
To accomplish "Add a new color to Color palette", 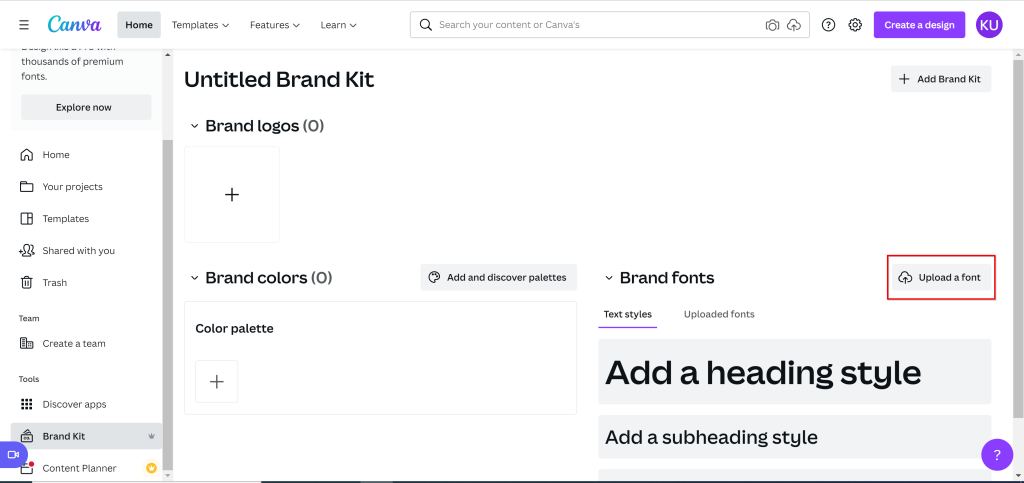I will coord(217,381).
